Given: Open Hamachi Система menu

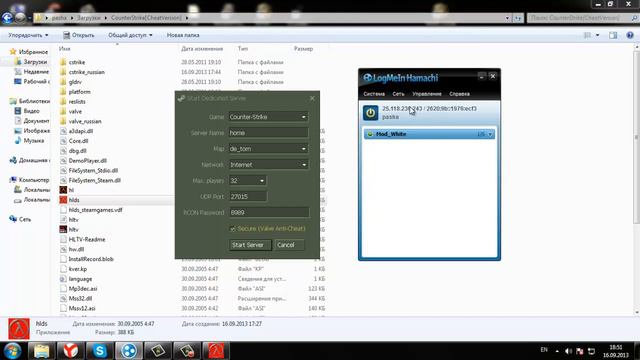Looking at the screenshot, I should coord(374,94).
